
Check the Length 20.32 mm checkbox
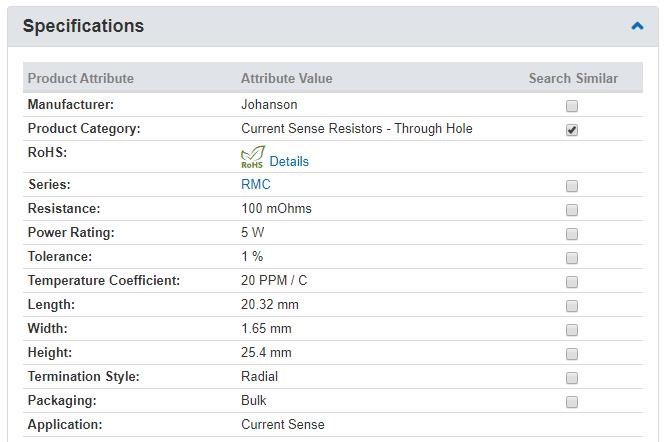tap(572, 306)
